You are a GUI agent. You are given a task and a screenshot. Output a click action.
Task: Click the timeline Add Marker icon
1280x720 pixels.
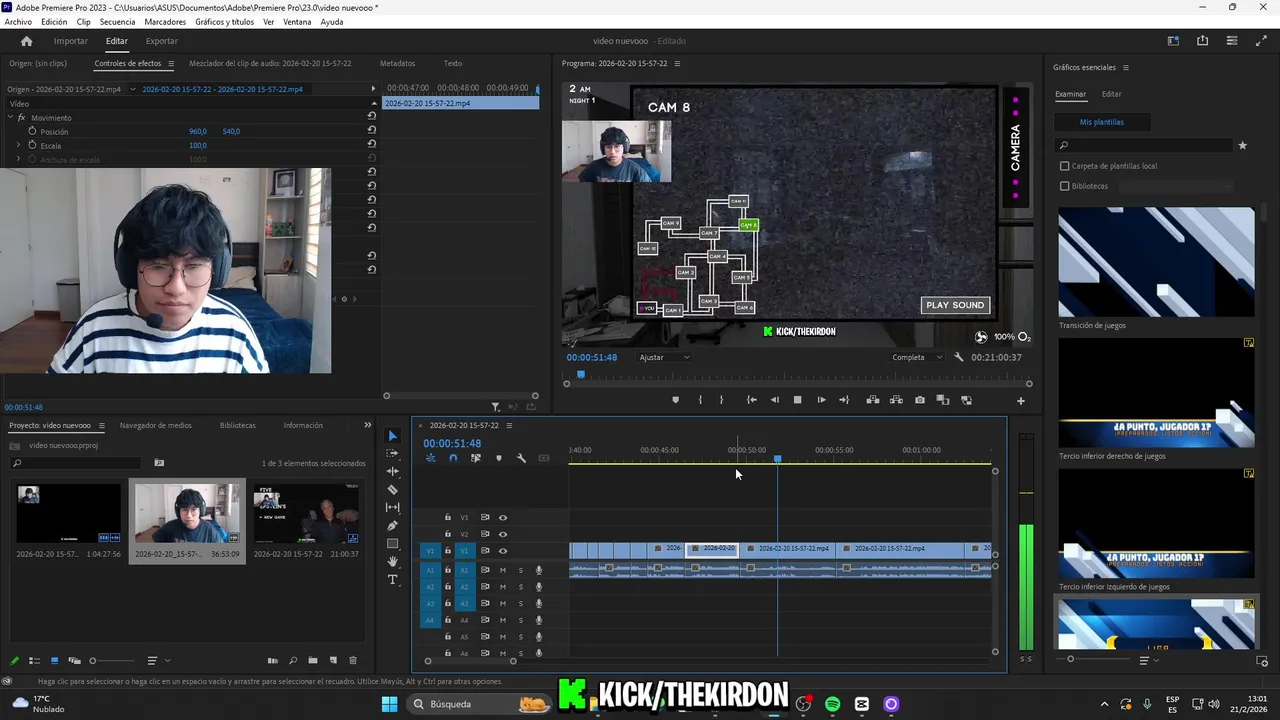[x=499, y=458]
